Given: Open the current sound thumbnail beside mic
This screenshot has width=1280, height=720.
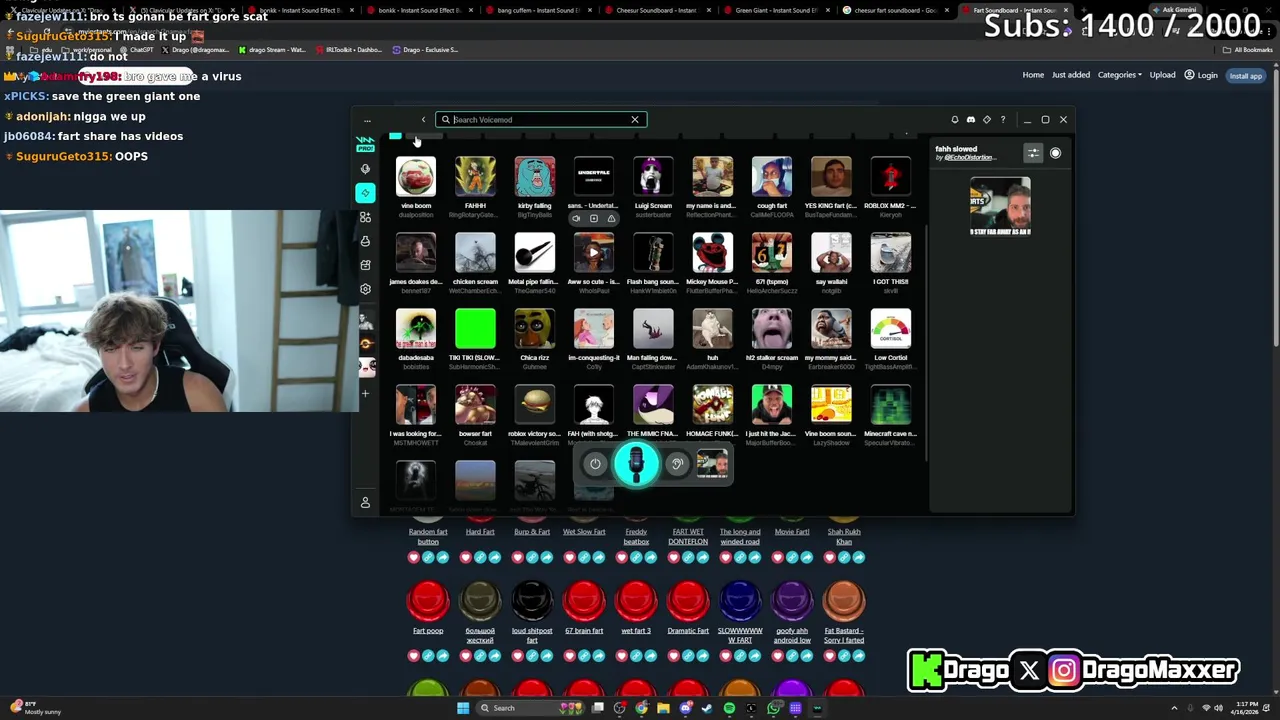Looking at the screenshot, I should tap(712, 463).
